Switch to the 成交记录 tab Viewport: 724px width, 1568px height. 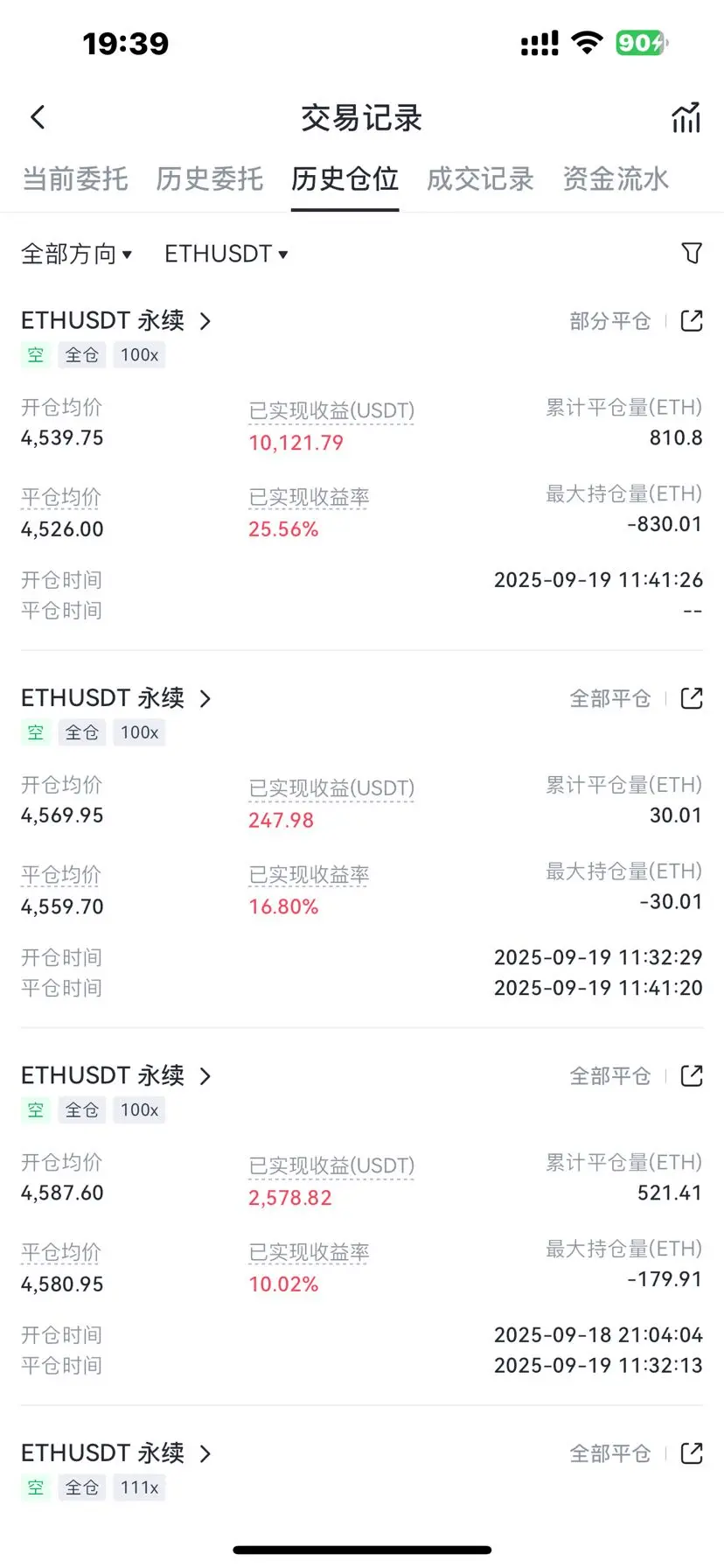(x=480, y=178)
